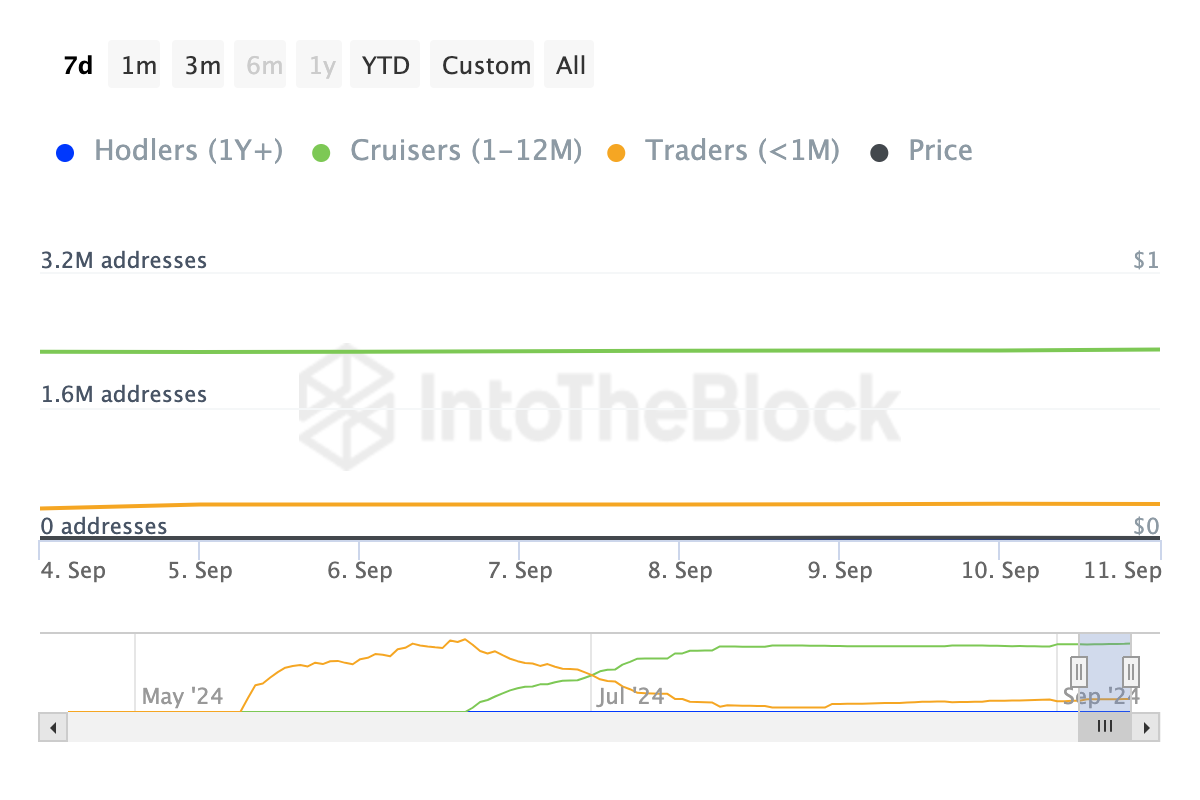Click the dark Price legend dot
Viewport: 1200px width, 800px height.
880,153
